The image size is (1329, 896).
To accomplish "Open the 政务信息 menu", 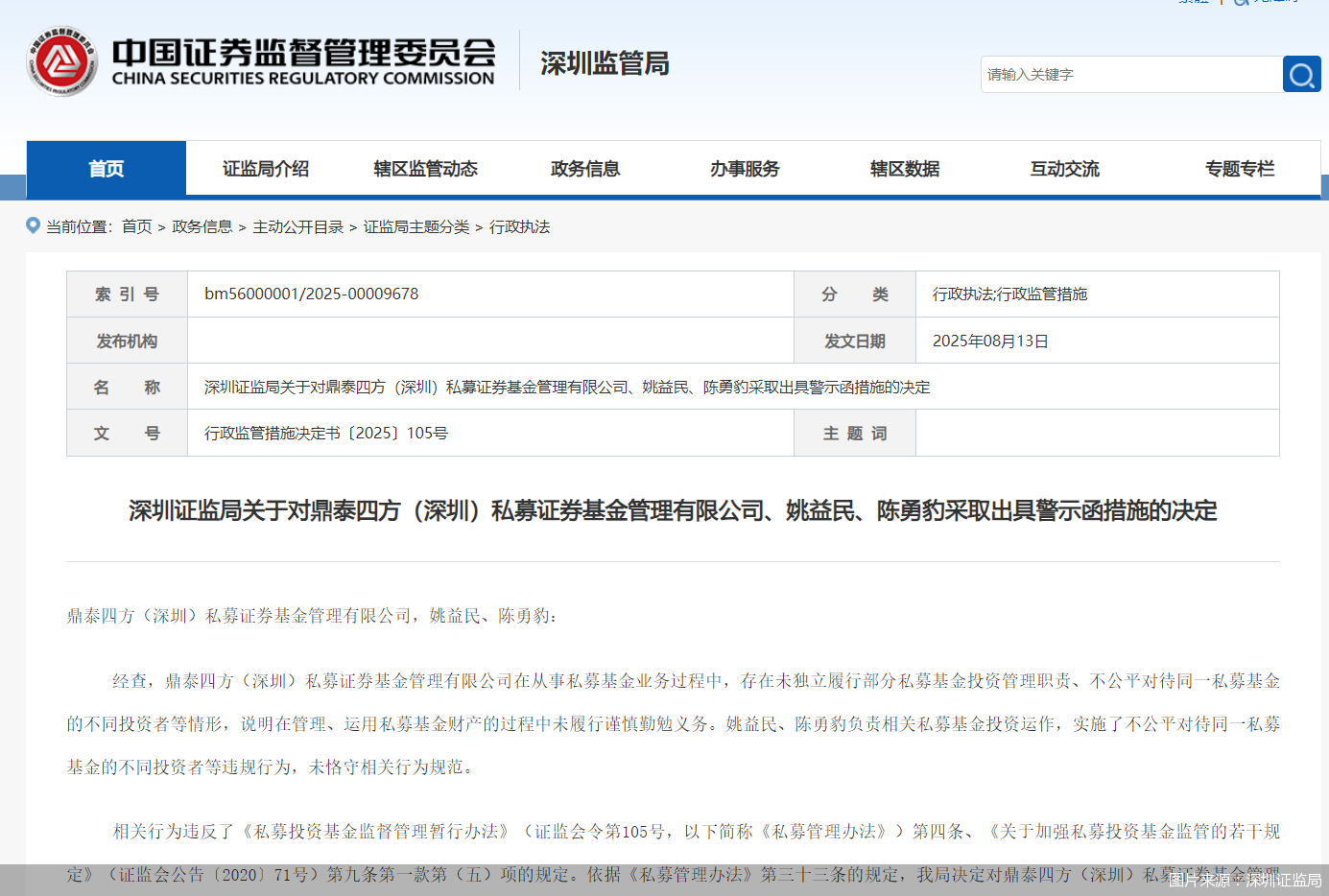I will click(585, 168).
